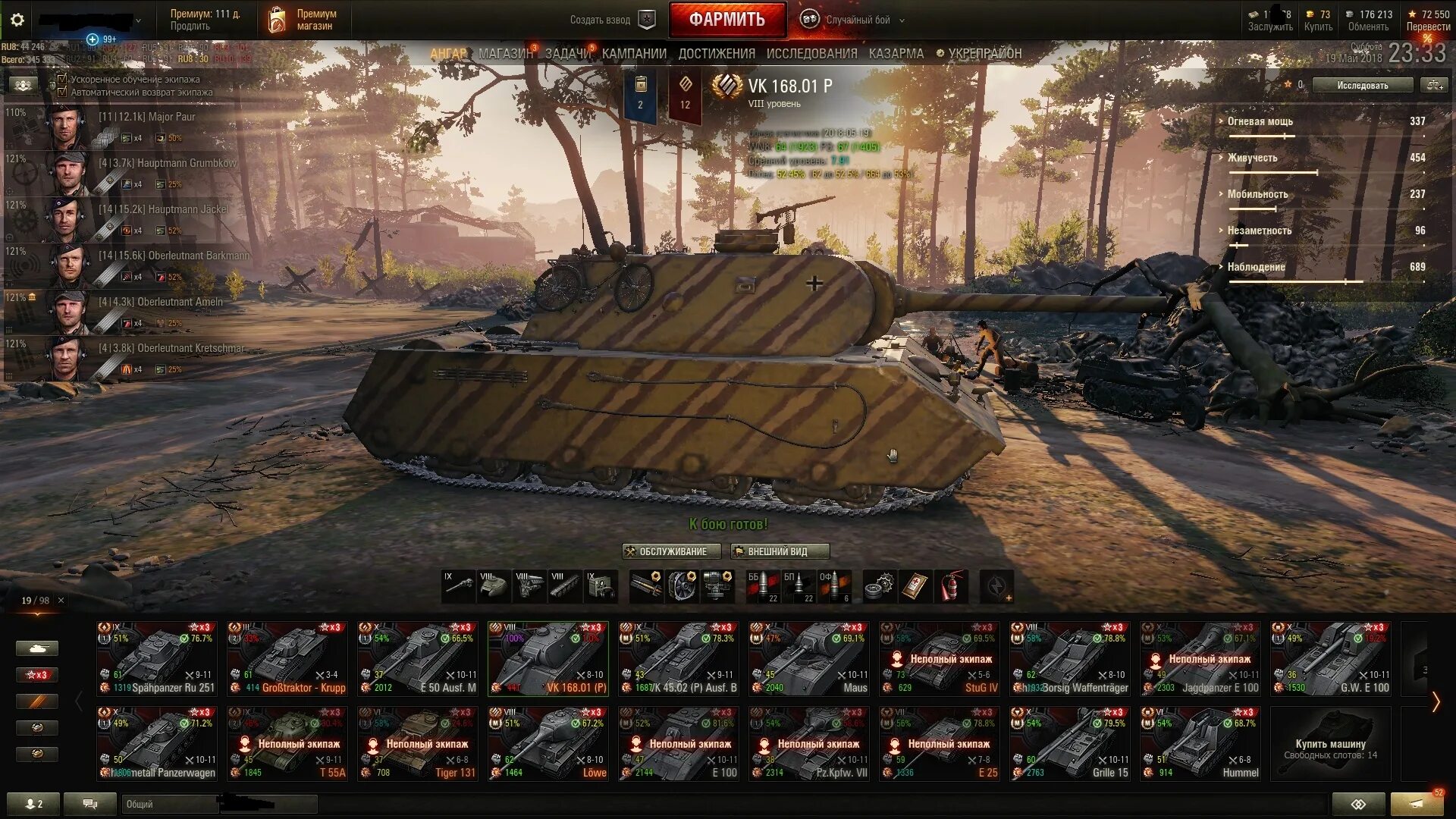Open the first aid kit consumable slot
The image size is (1456, 819).
(x=916, y=586)
